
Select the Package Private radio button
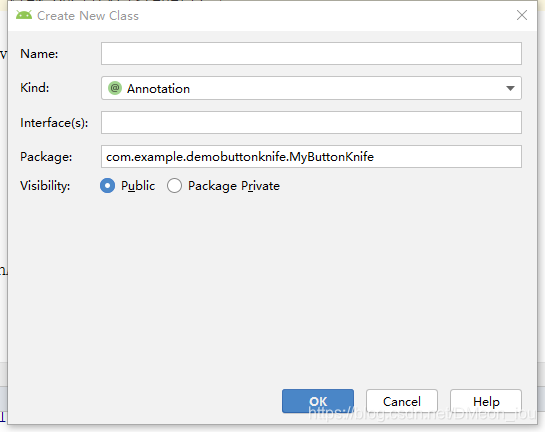pyautogui.click(x=174, y=186)
